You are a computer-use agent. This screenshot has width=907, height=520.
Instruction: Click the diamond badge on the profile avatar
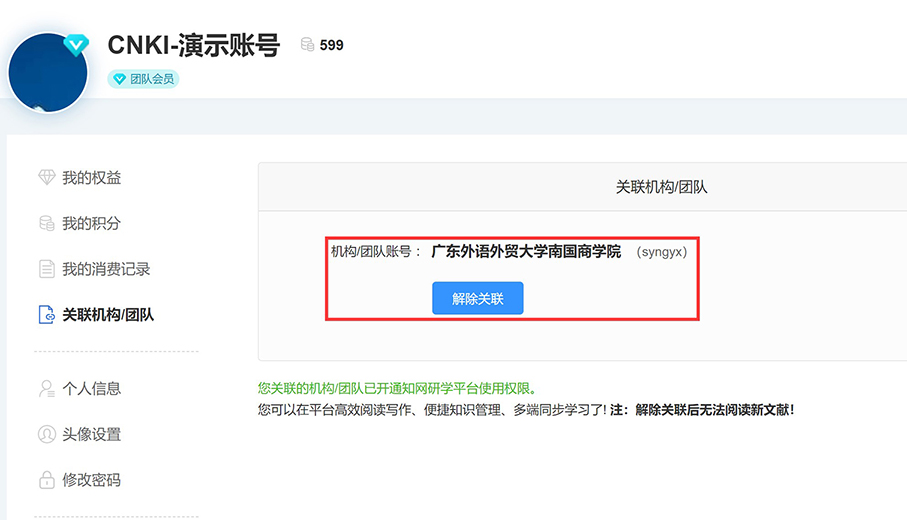point(76,45)
